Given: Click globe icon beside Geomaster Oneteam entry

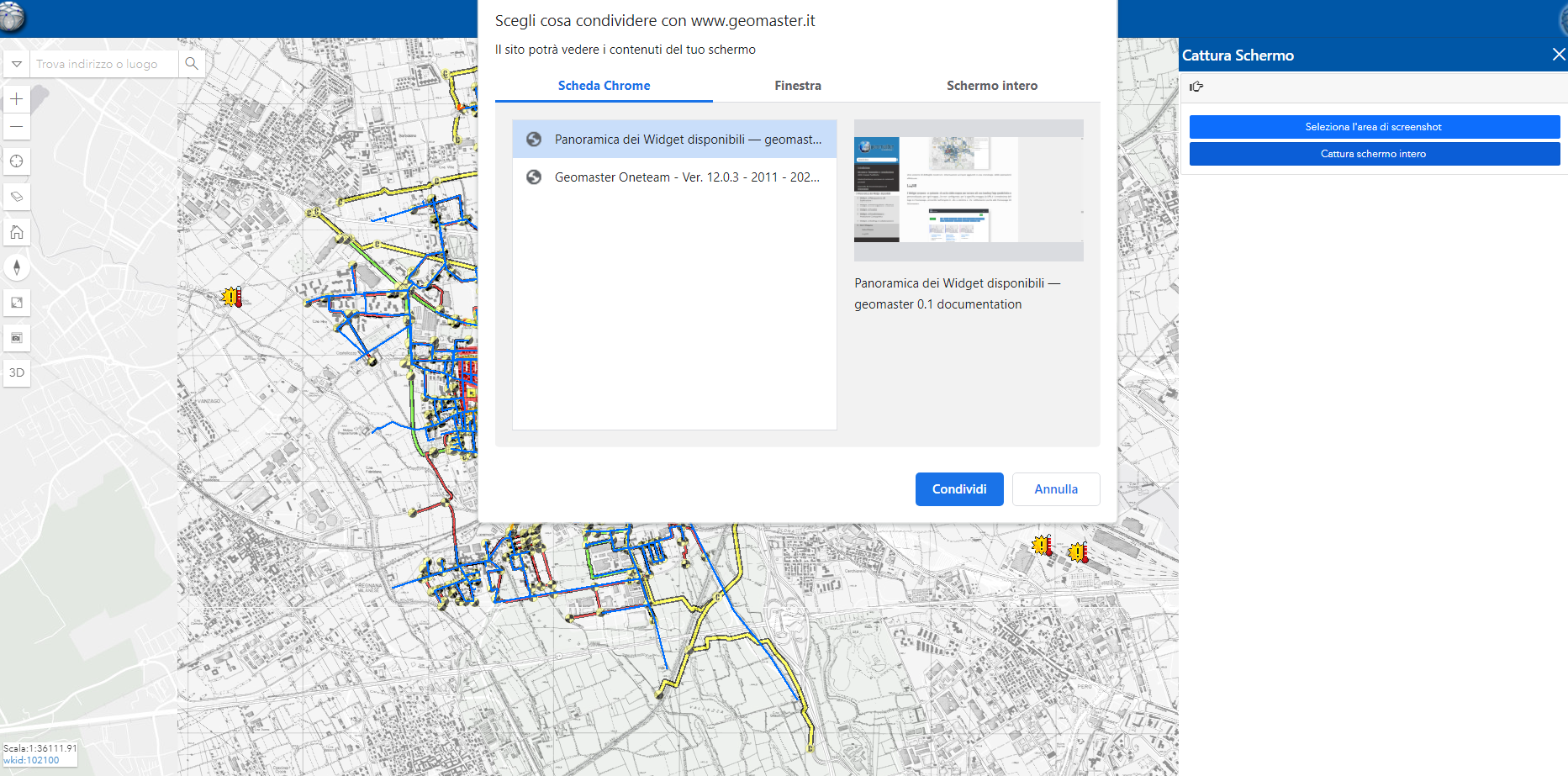Looking at the screenshot, I should point(534,177).
